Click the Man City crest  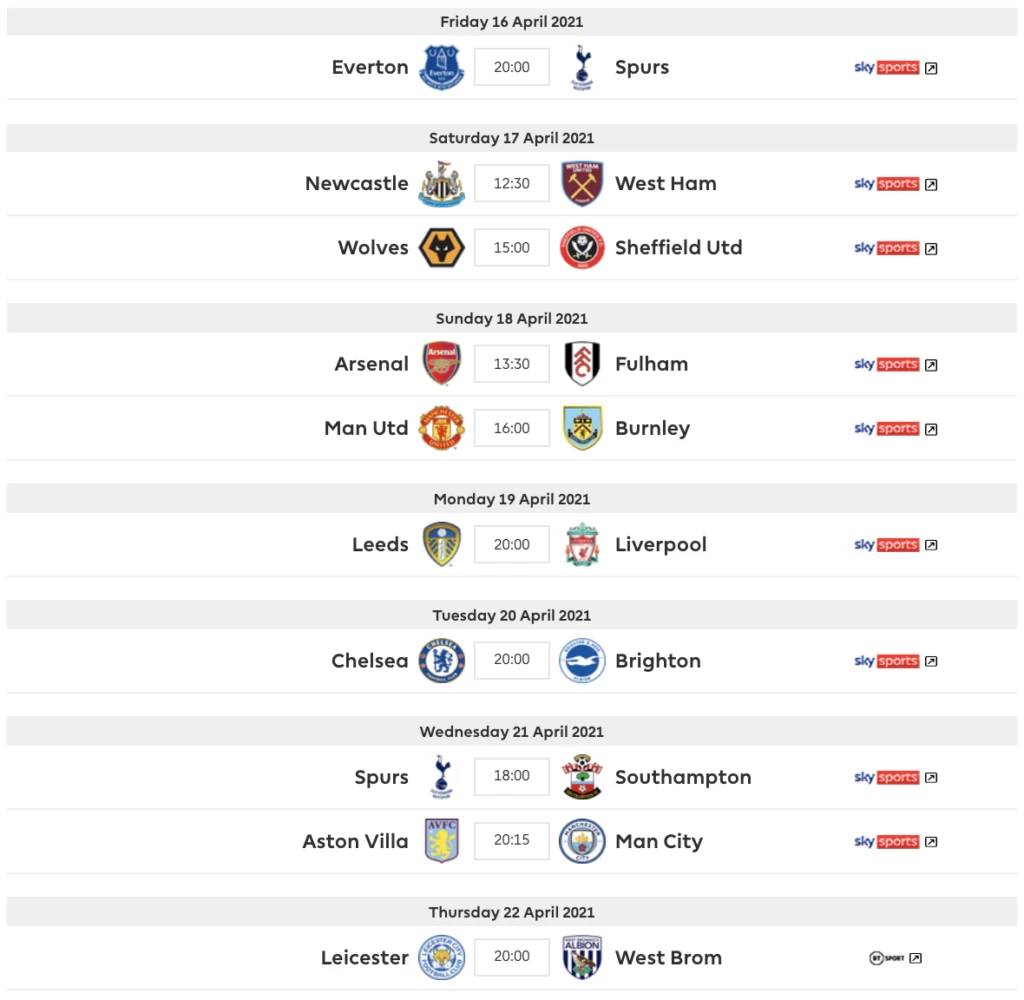582,841
